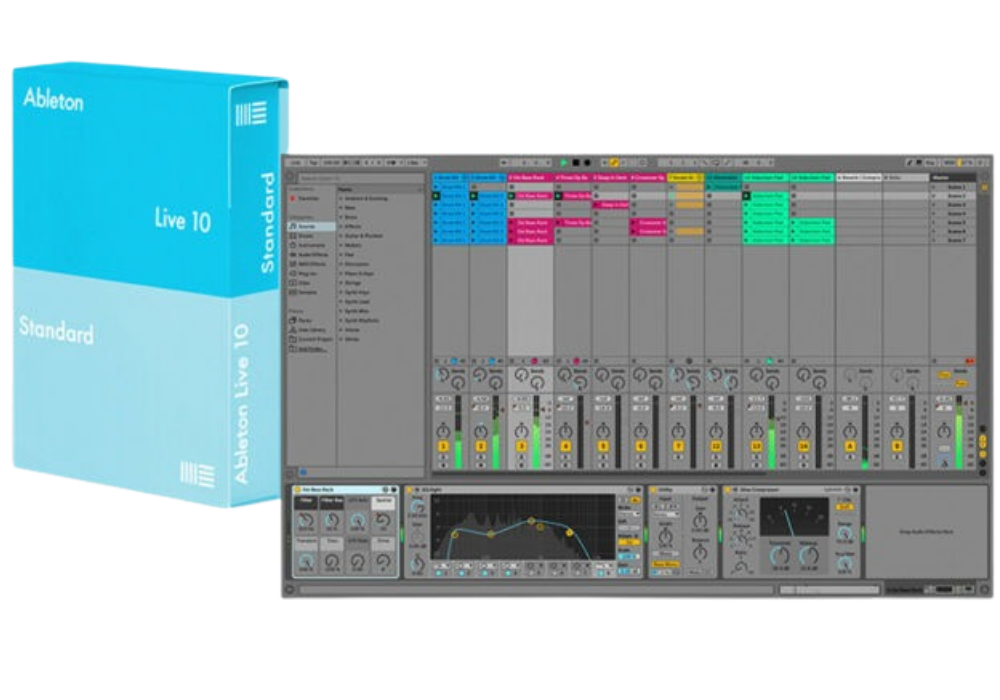Viewport: 1000px width, 700px height.
Task: Select the Drums category in the browser
Action: click(308, 238)
